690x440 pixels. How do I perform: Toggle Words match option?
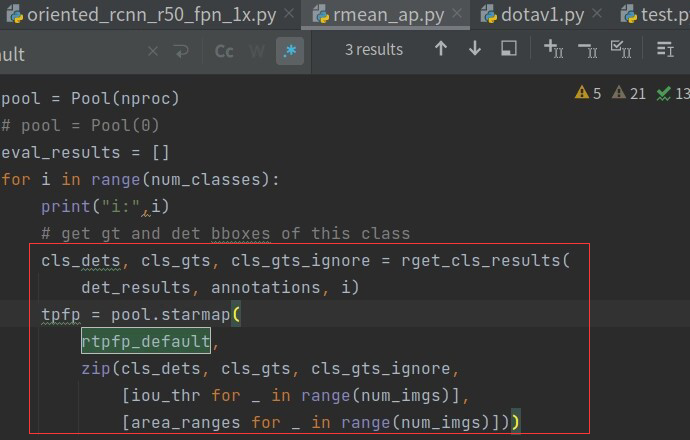pos(257,51)
